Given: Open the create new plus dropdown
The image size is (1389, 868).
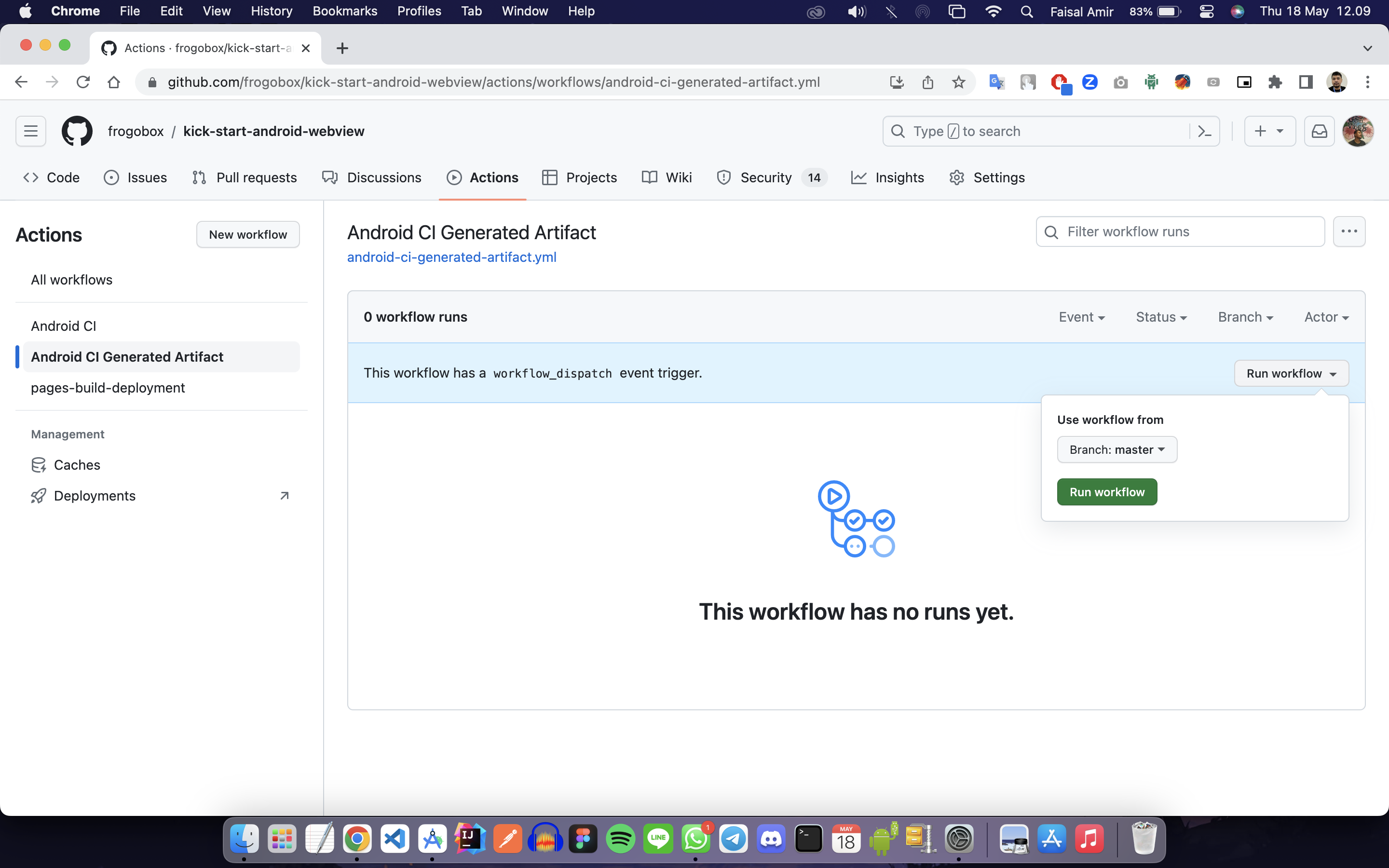Looking at the screenshot, I should 1269,131.
